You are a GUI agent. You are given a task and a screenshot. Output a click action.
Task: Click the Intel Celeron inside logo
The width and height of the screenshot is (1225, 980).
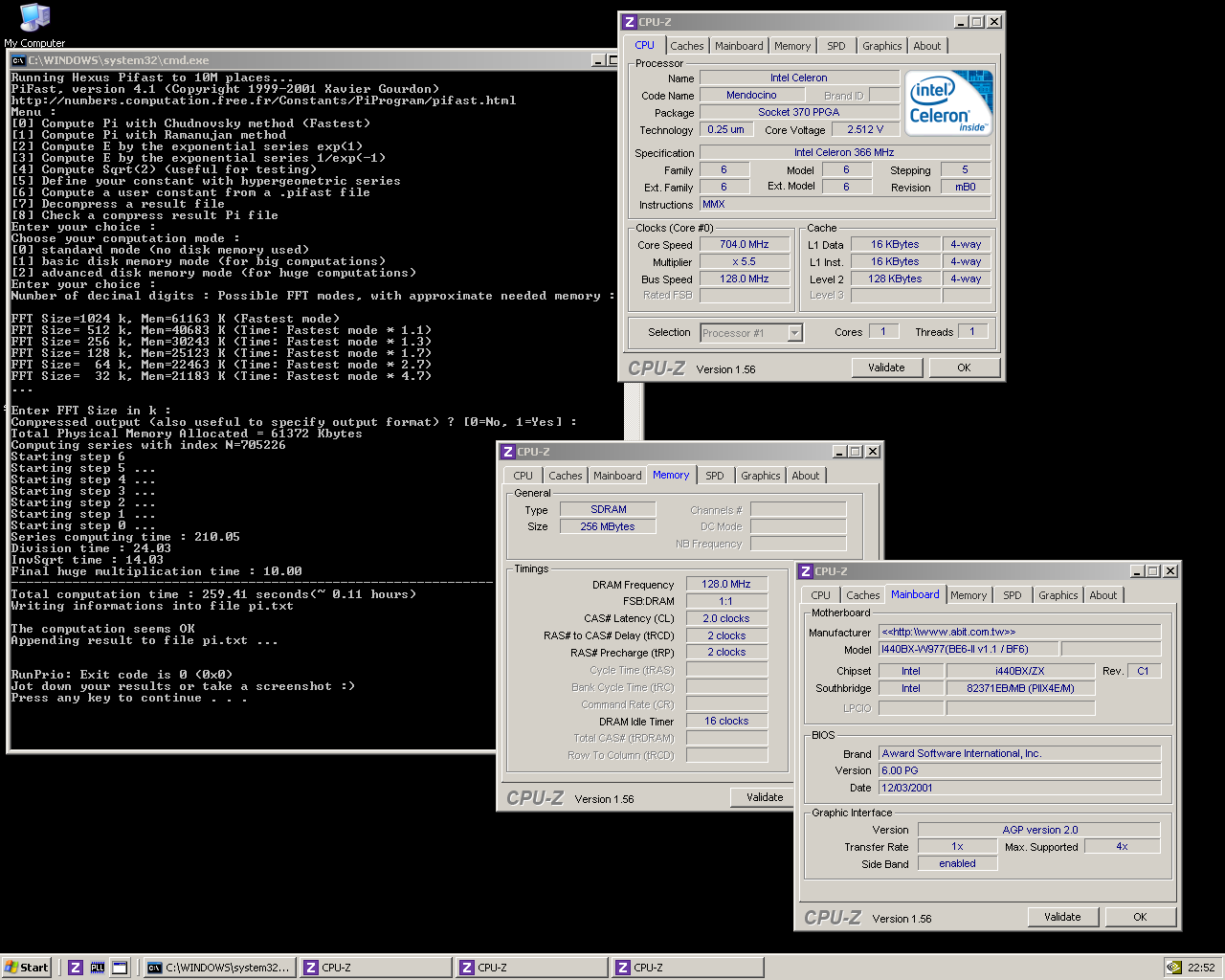point(948,102)
